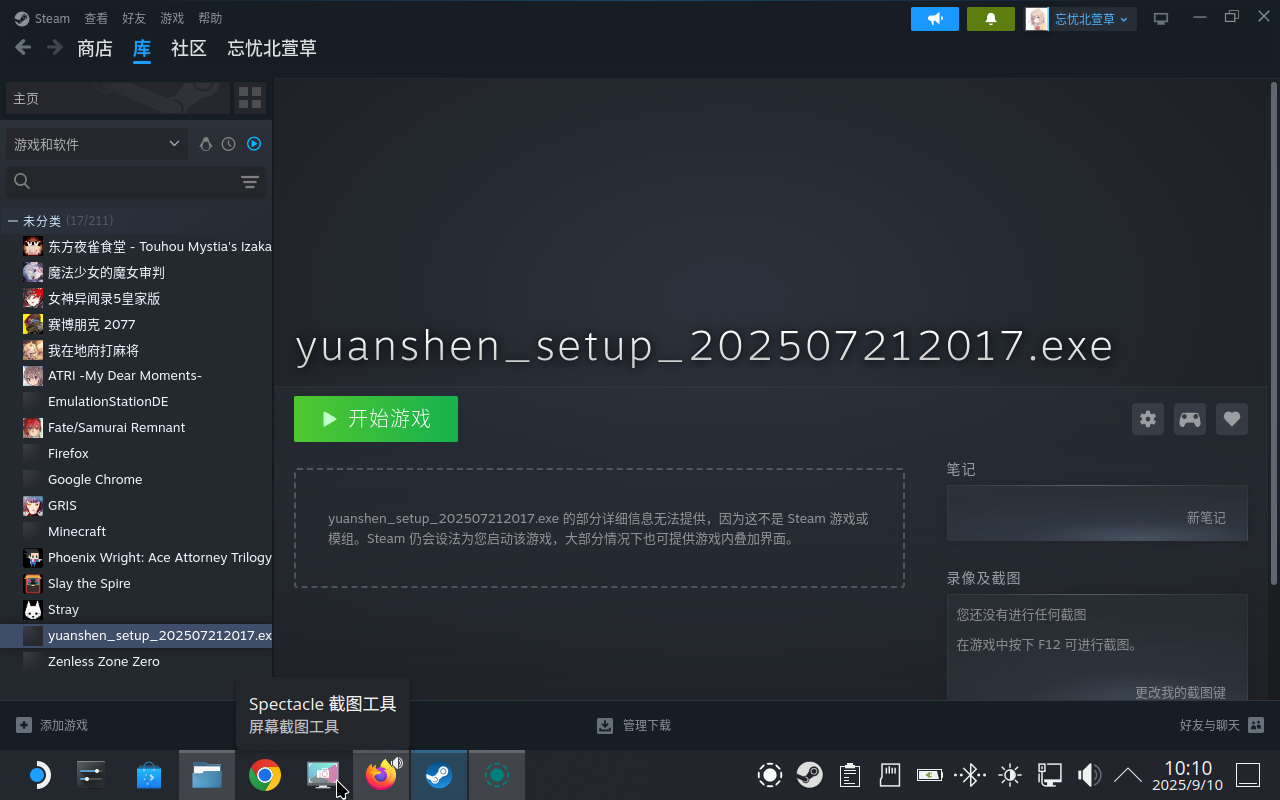
Task: Switch to the 社区 tab
Action: pos(189,48)
